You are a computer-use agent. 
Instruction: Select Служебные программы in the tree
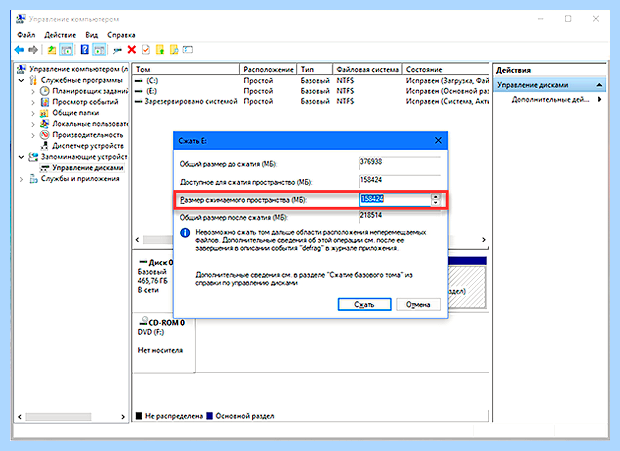pyautogui.click(x=81, y=80)
